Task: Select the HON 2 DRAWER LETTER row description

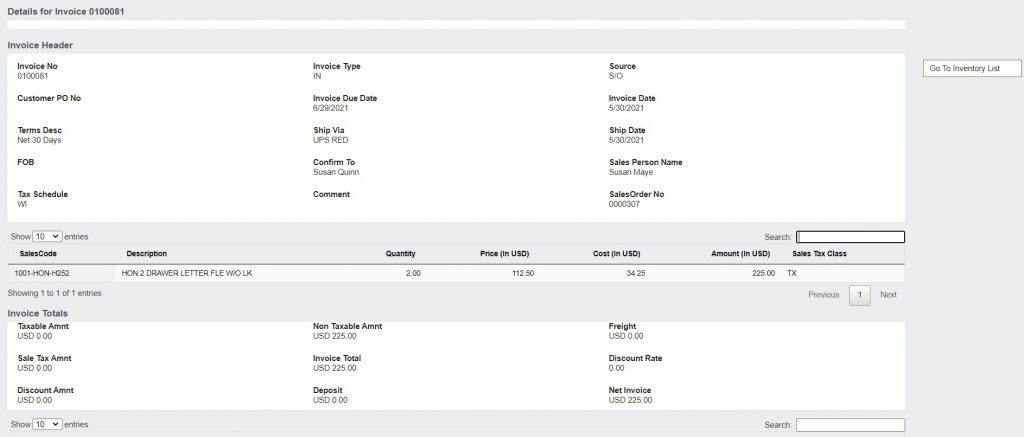Action: pos(186,273)
